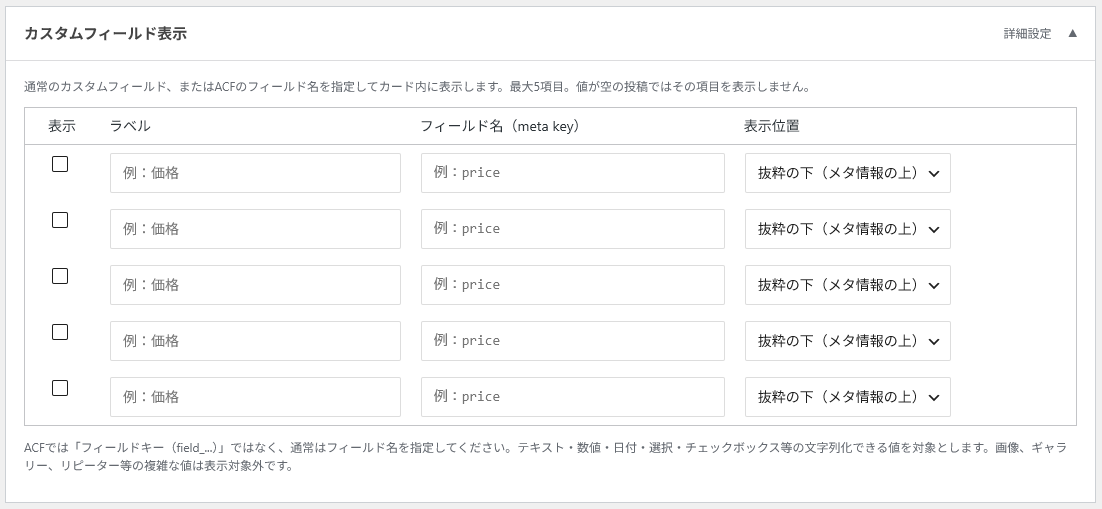Focus the first row's ラベル input field

(255, 173)
